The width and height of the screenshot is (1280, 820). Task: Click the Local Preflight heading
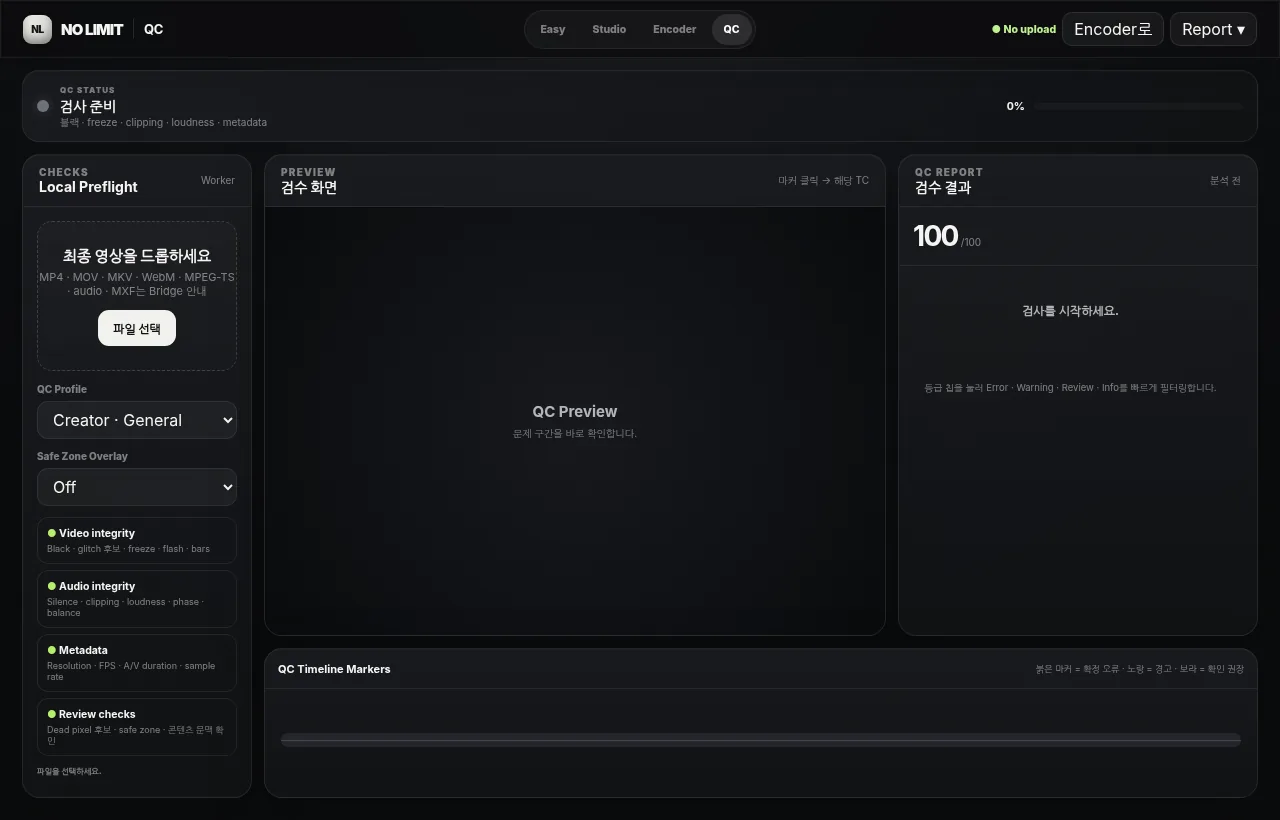pyautogui.click(x=88, y=187)
